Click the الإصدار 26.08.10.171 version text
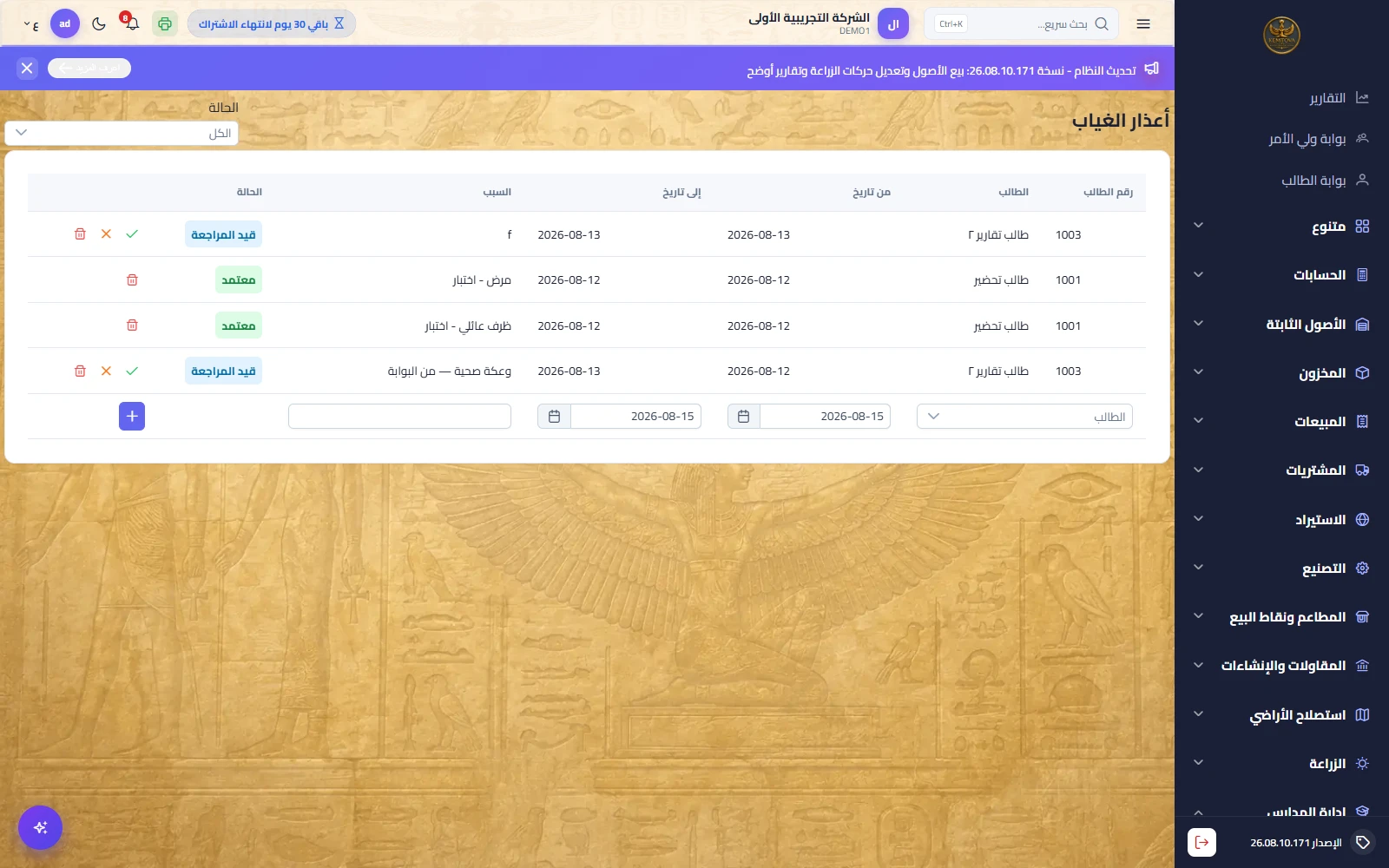 pyautogui.click(x=1296, y=843)
